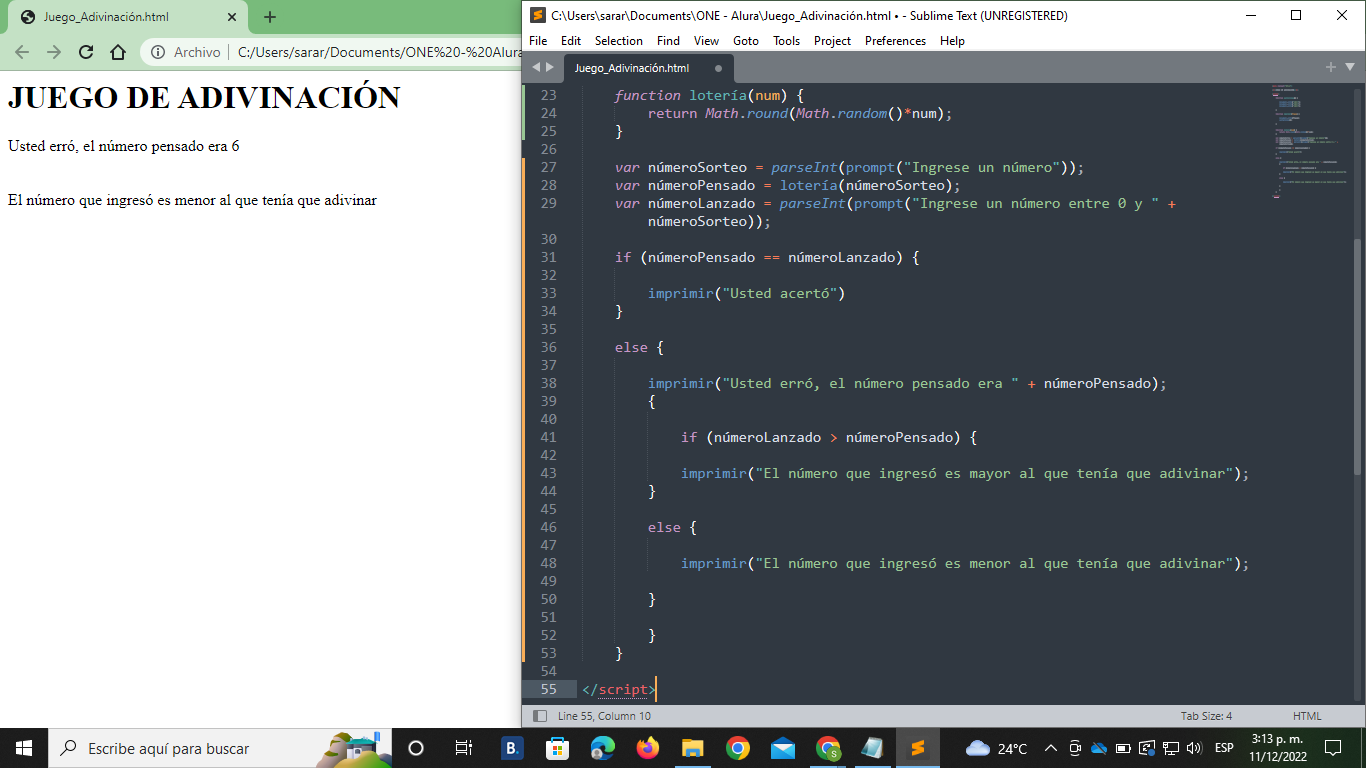Open the Project menu

(x=832, y=41)
